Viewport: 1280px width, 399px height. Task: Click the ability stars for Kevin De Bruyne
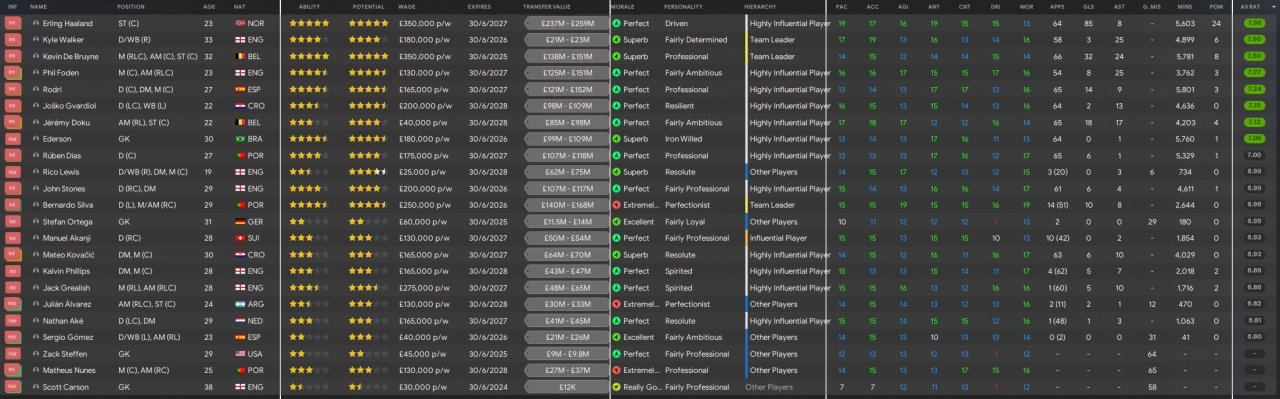[309, 56]
